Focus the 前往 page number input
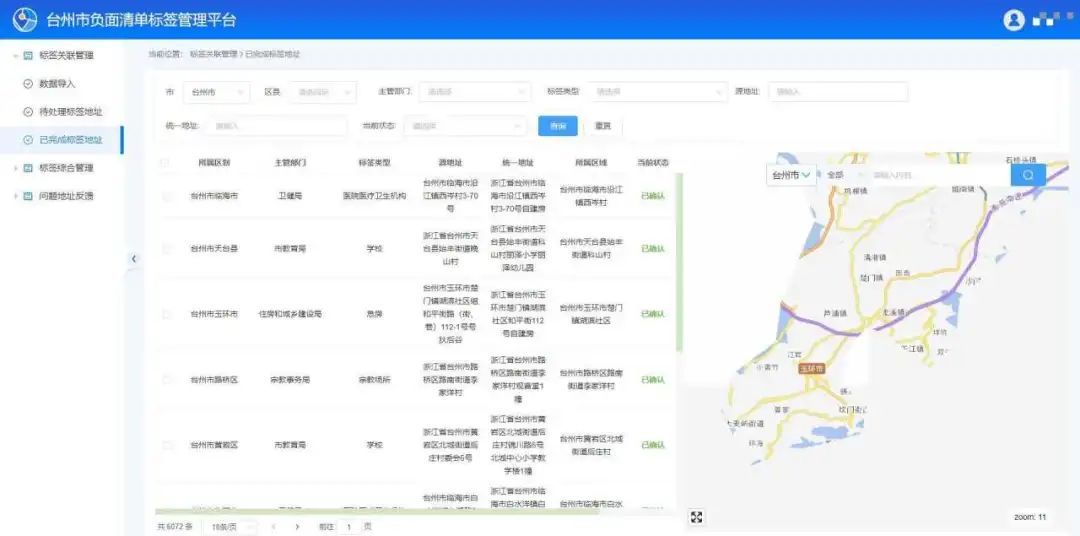 [349, 526]
